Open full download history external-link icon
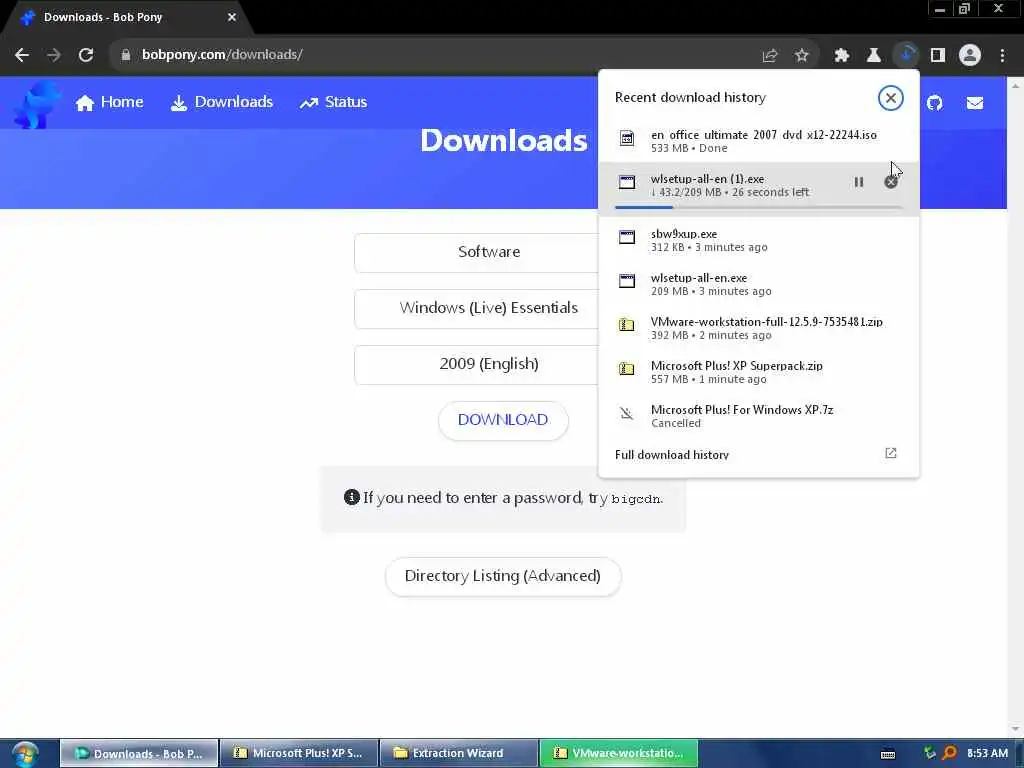Viewport: 1024px width, 768px height. click(891, 453)
